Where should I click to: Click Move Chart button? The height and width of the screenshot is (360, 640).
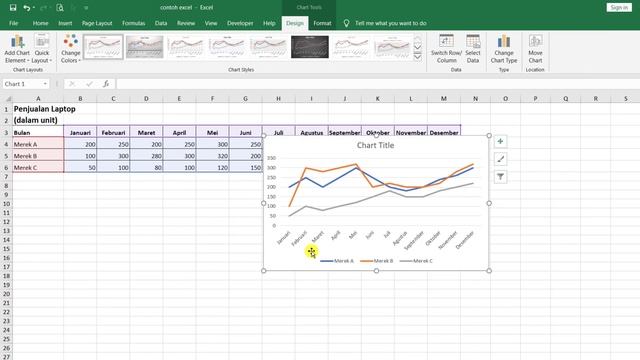point(535,49)
